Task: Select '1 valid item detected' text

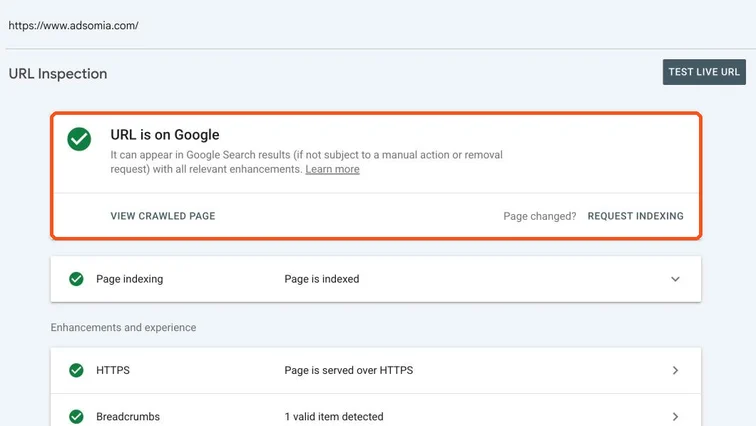Action: click(334, 416)
